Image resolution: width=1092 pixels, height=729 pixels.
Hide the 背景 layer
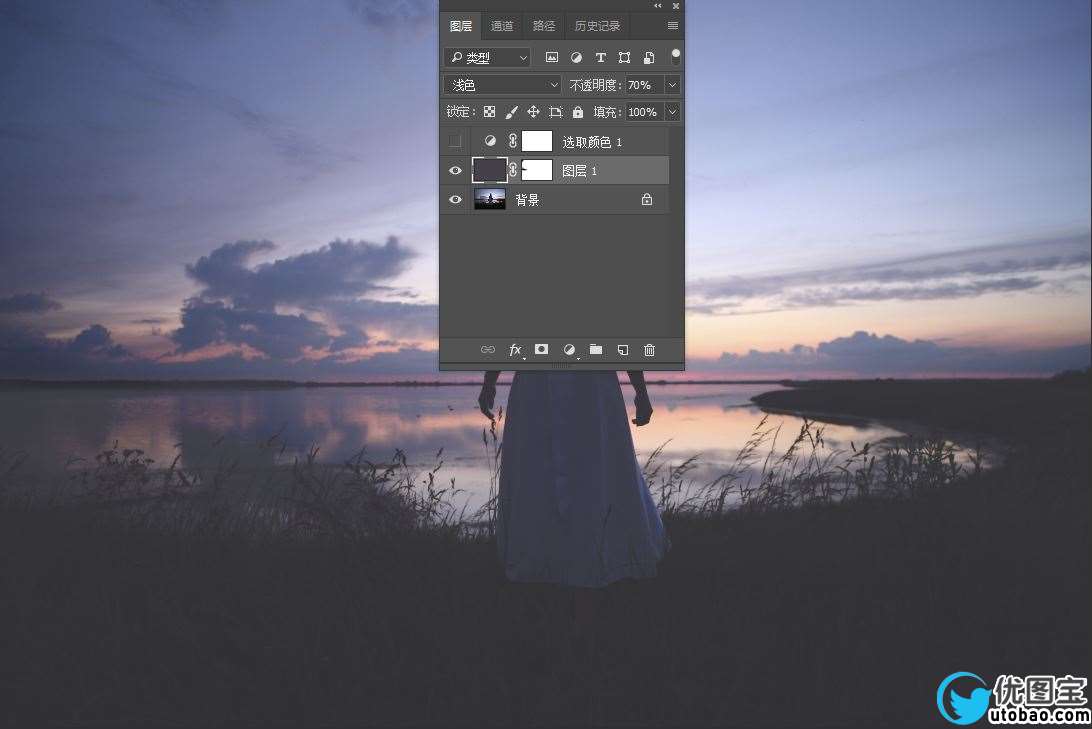coord(455,200)
